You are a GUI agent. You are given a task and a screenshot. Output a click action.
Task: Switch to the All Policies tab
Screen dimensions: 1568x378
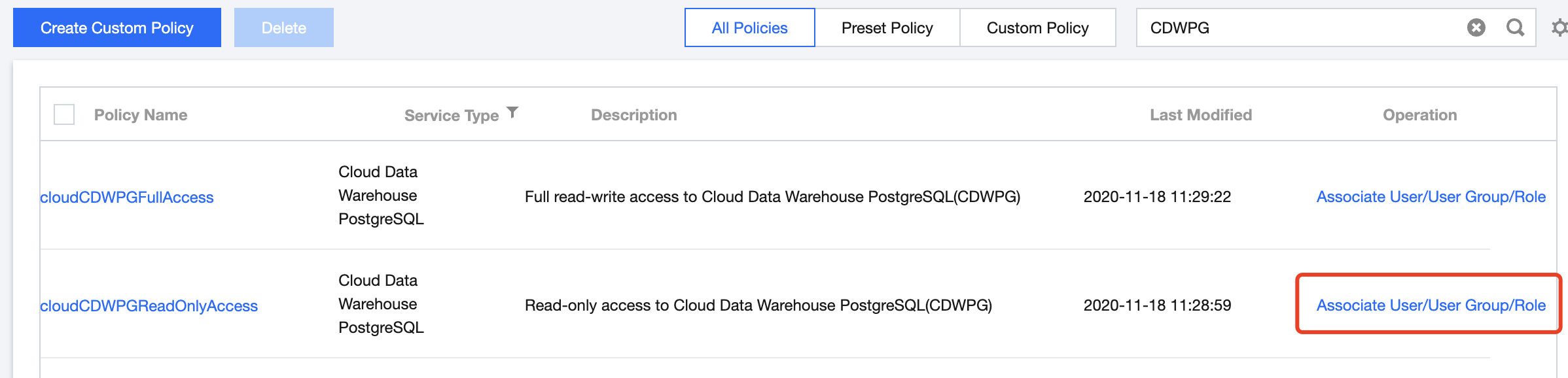pos(749,27)
